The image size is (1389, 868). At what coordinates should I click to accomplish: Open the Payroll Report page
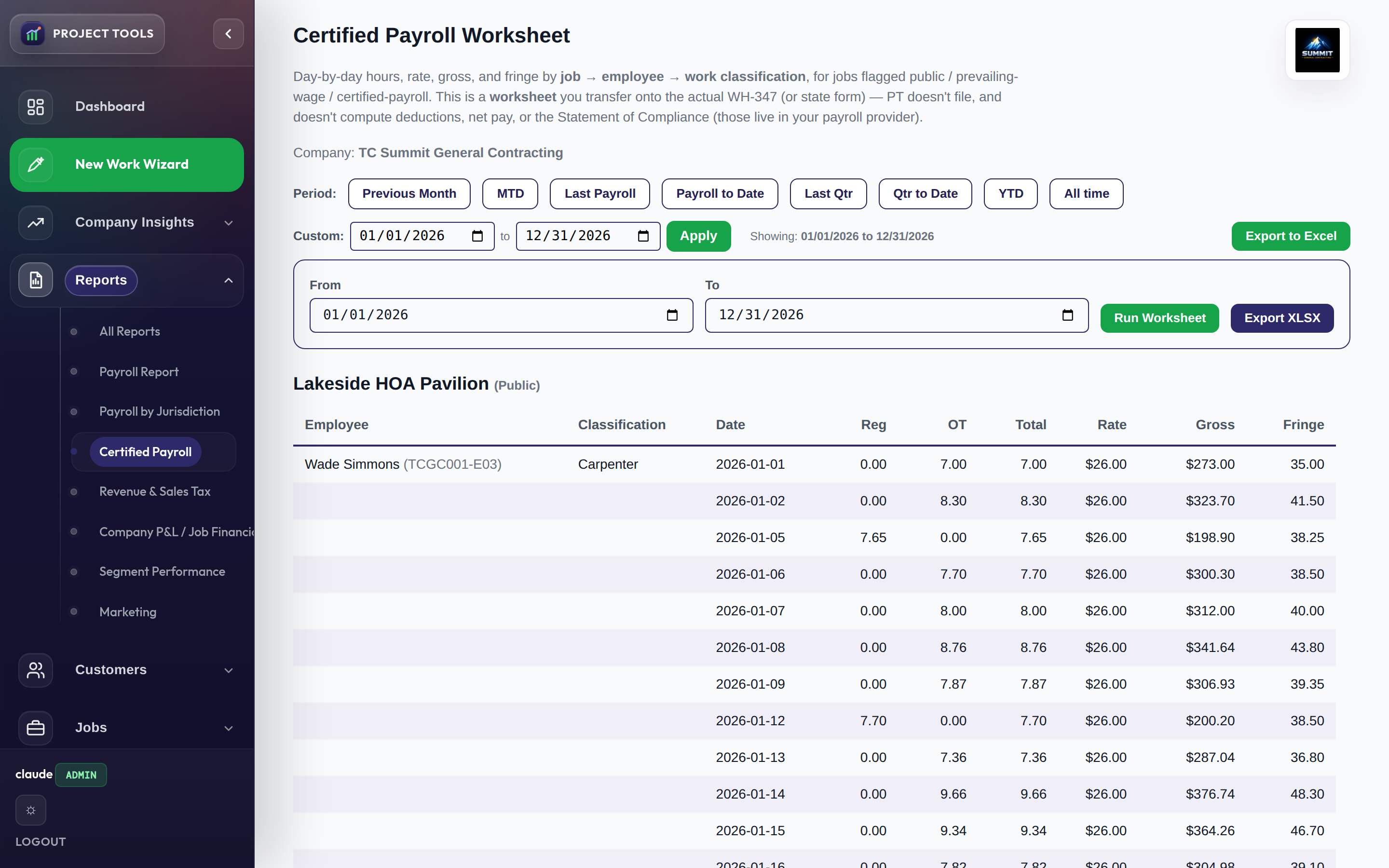(x=139, y=372)
